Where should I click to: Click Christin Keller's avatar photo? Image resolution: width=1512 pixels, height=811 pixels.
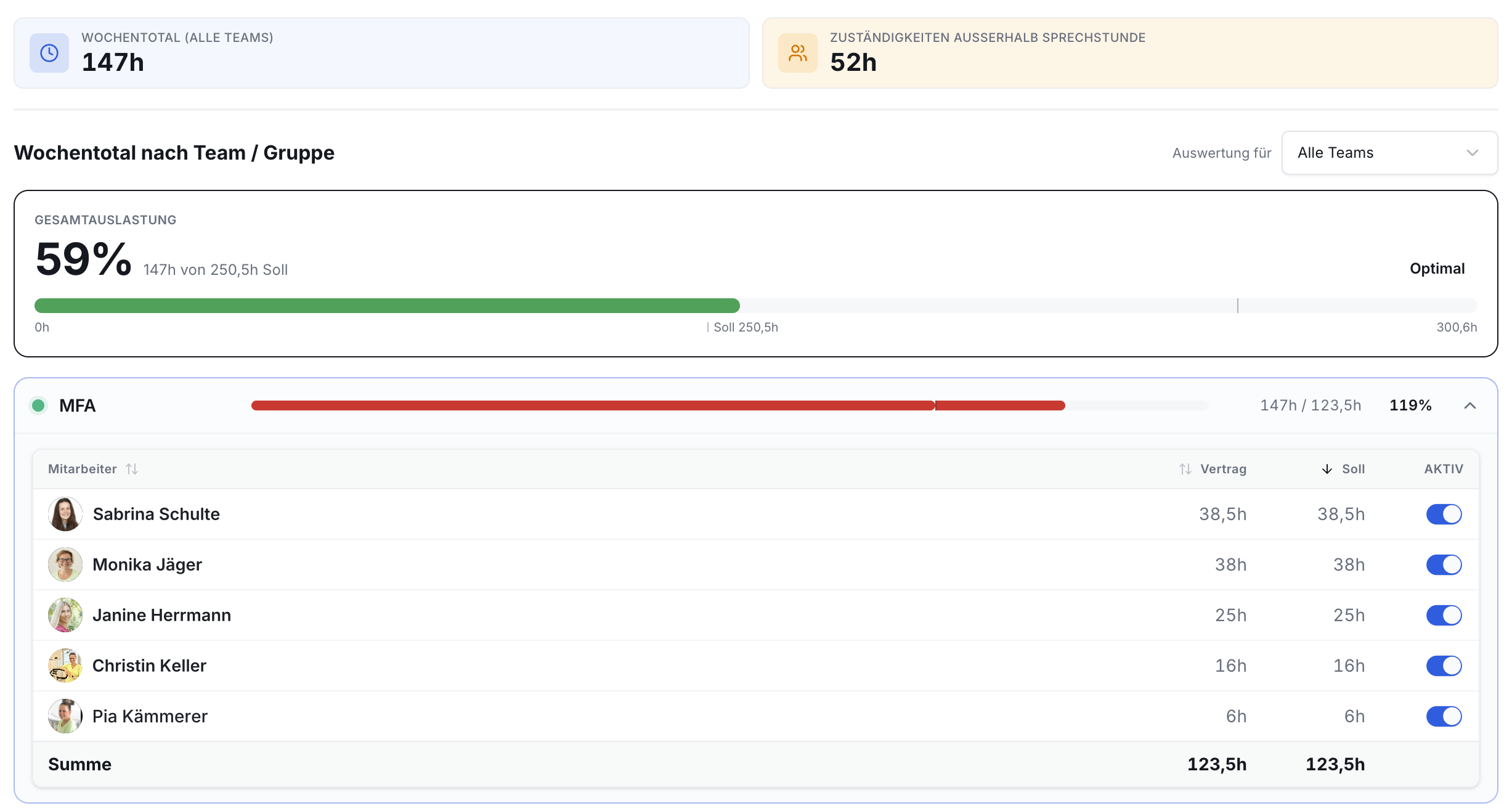click(x=65, y=666)
